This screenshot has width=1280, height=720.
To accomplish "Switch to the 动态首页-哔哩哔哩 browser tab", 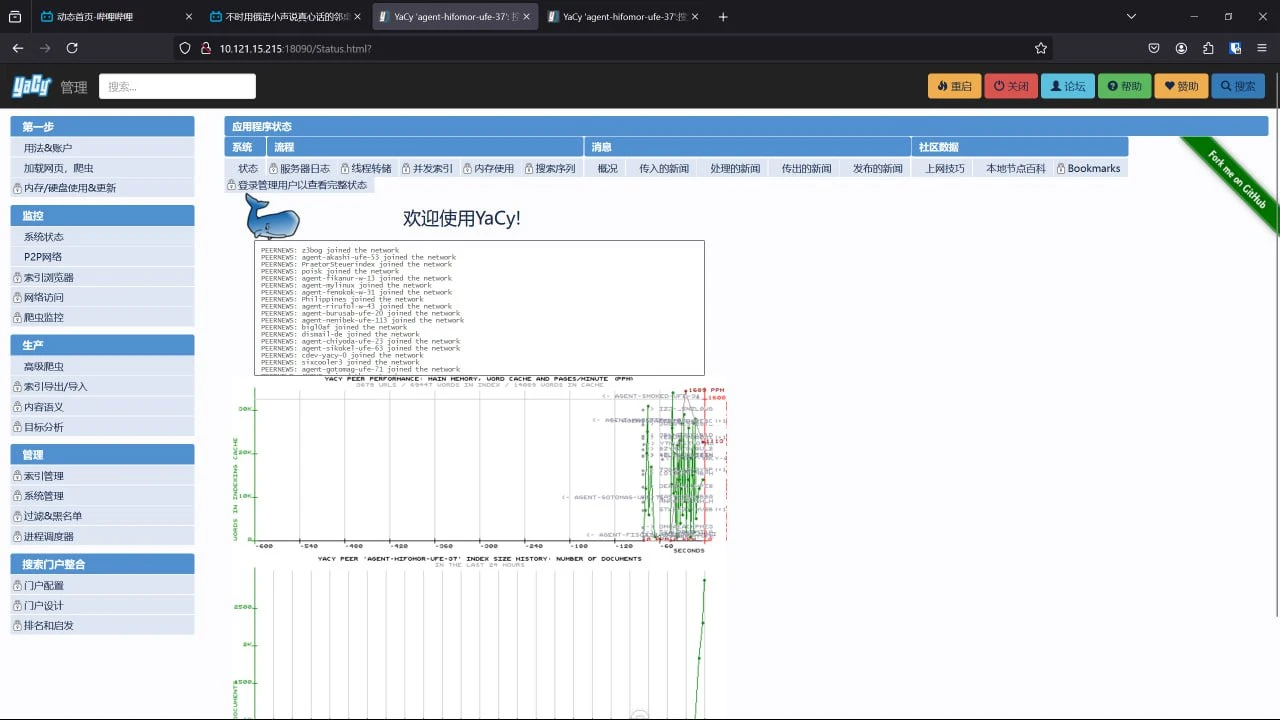I will coord(116,17).
